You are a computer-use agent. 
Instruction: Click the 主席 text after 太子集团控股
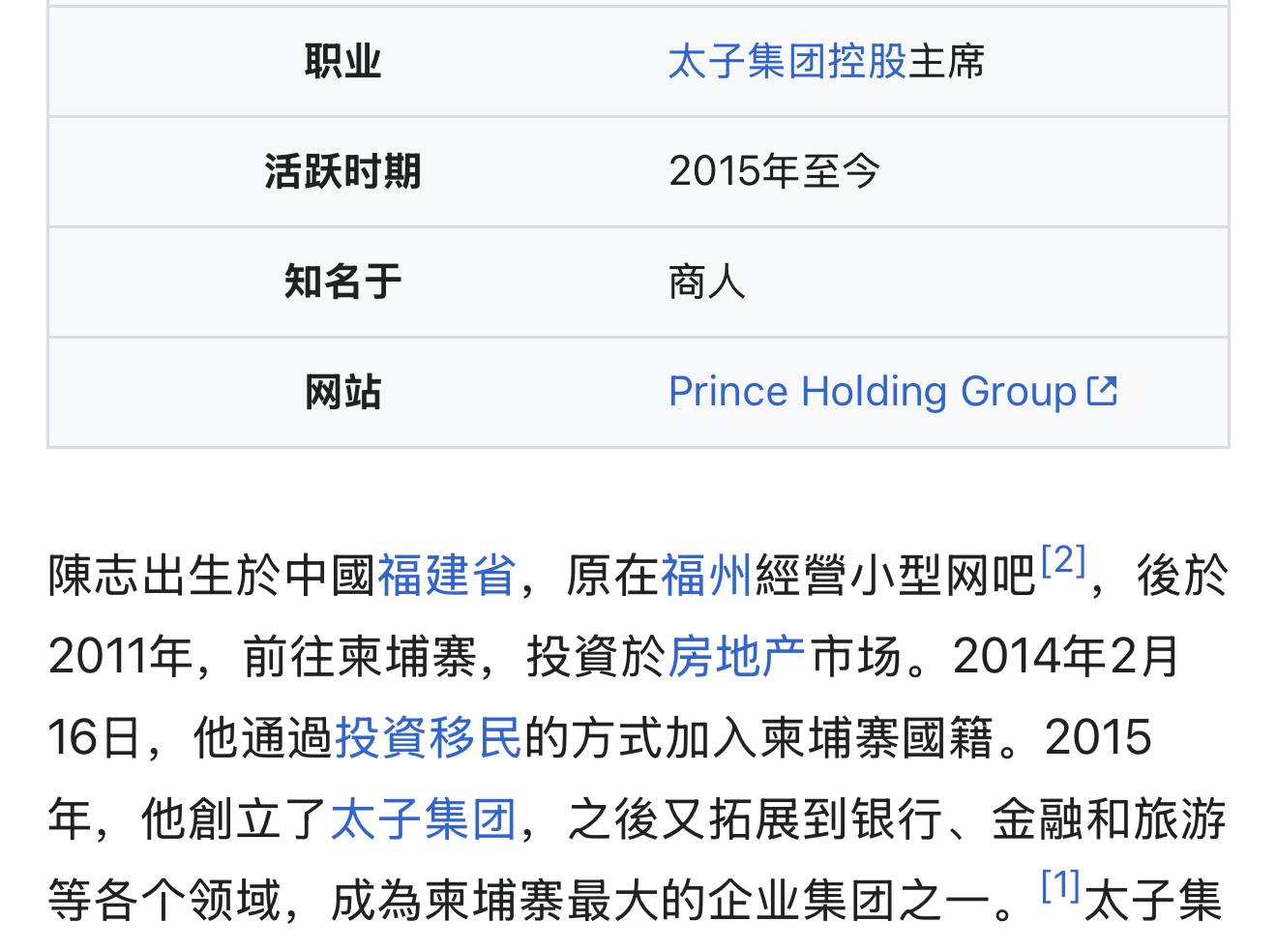(947, 62)
